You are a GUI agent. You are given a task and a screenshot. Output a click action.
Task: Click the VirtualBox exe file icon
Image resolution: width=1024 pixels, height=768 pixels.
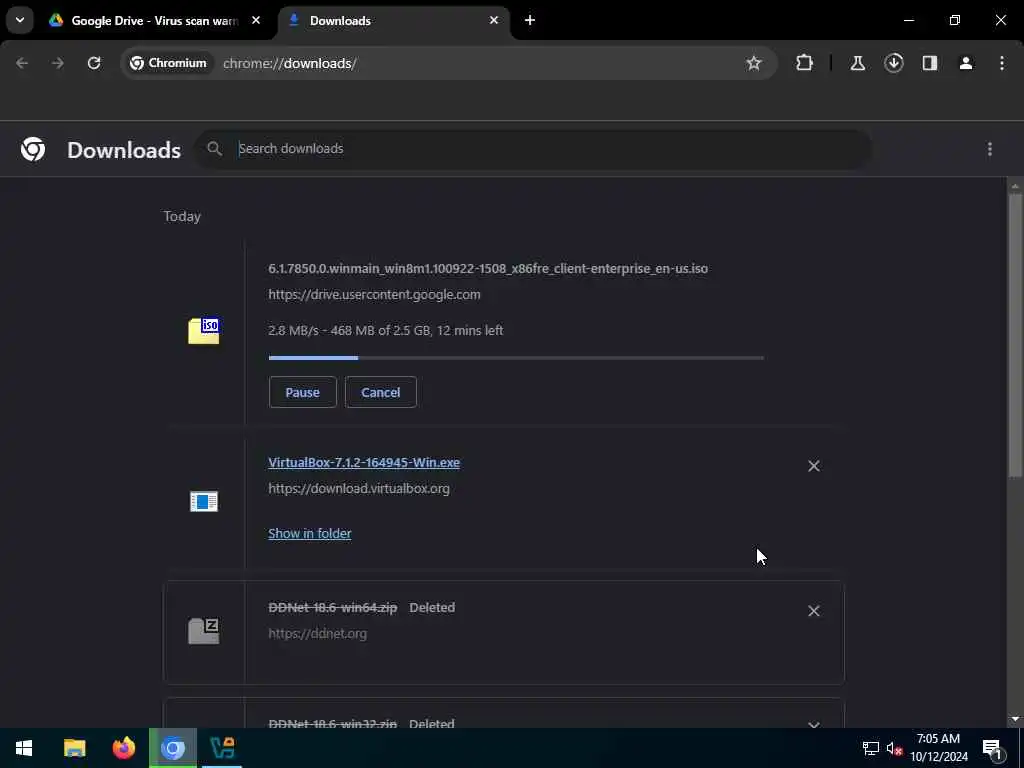click(204, 502)
